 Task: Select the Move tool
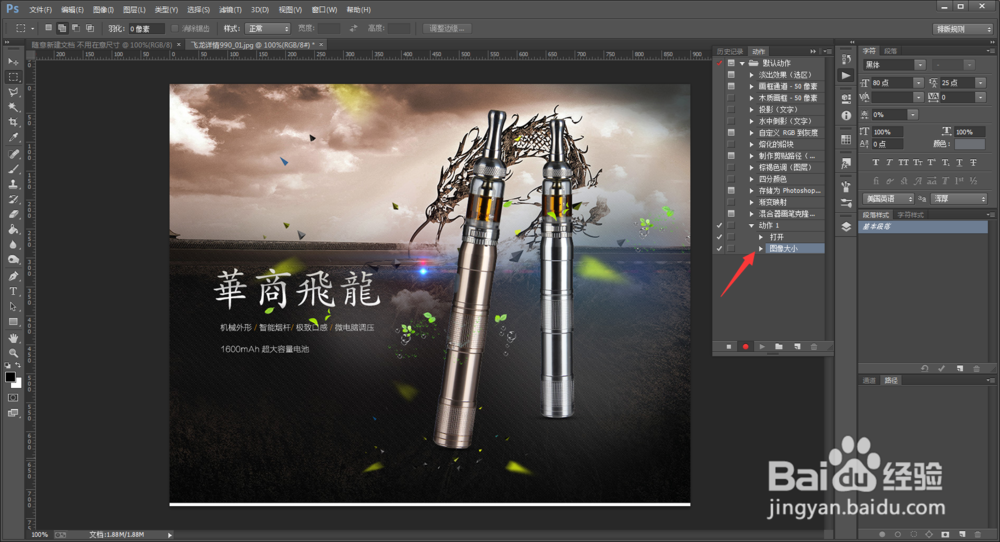pyautogui.click(x=13, y=62)
